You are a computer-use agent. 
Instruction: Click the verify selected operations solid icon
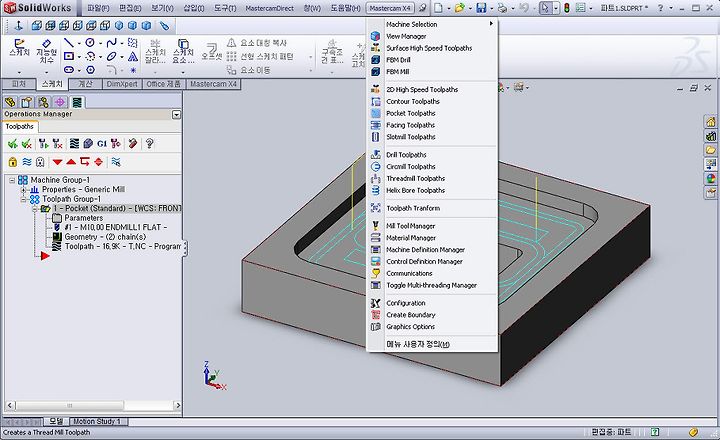click(x=88, y=144)
